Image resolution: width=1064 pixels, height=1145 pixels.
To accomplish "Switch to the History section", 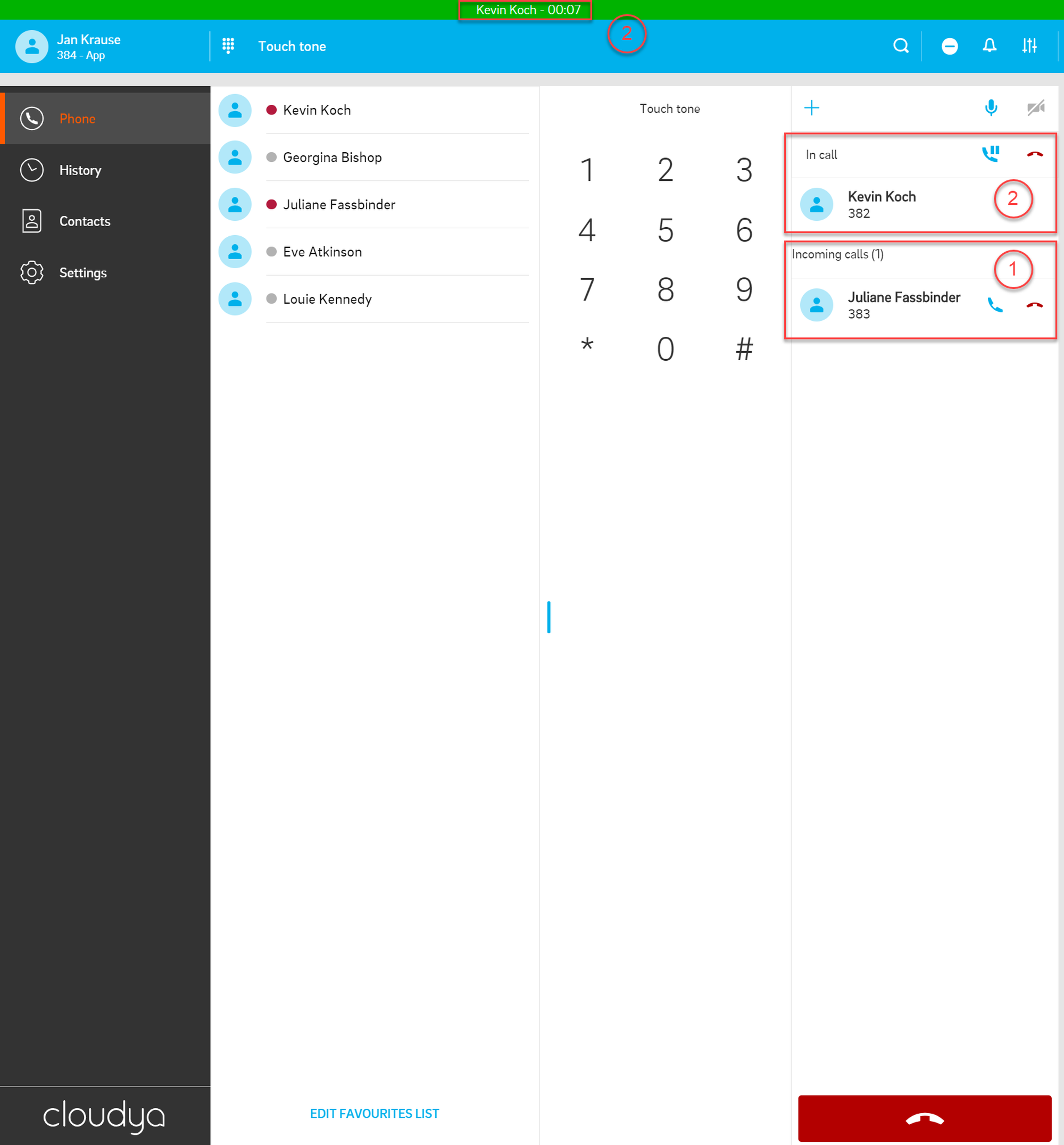I will coord(80,170).
